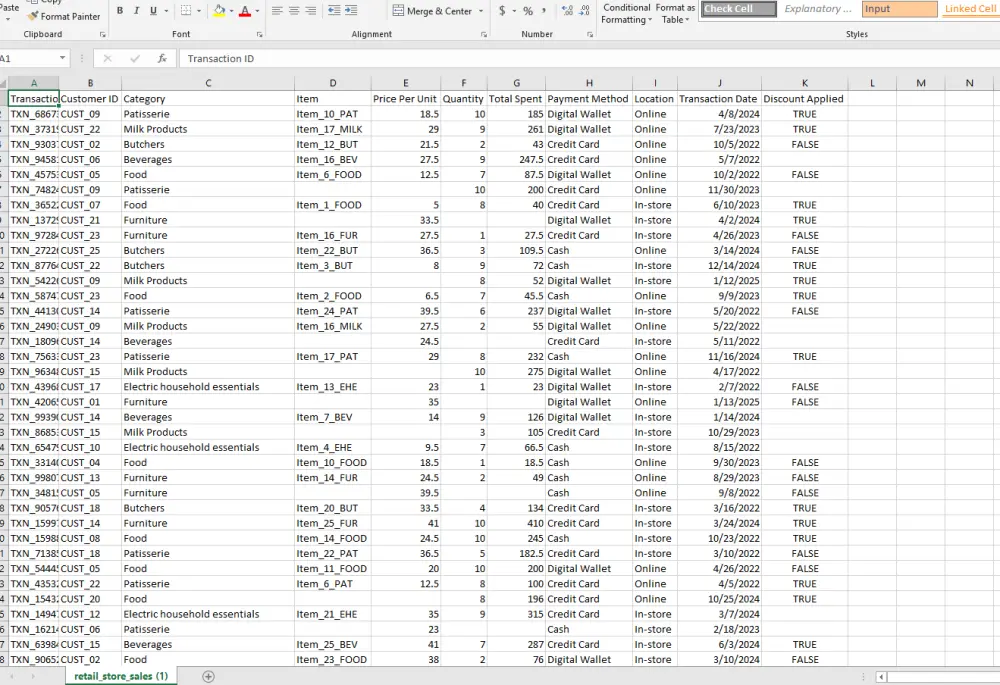Select Total Spent cell 247.5

(517, 159)
